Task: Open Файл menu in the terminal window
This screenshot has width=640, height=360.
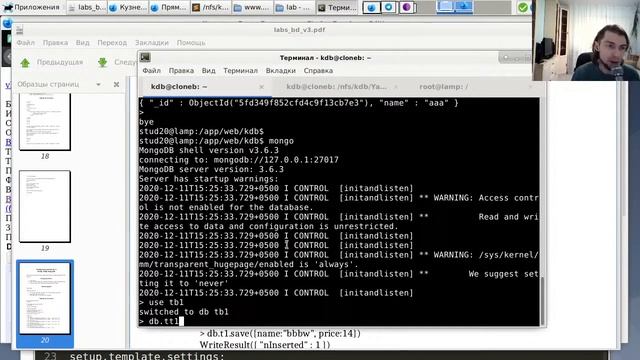Action: pyautogui.click(x=151, y=71)
